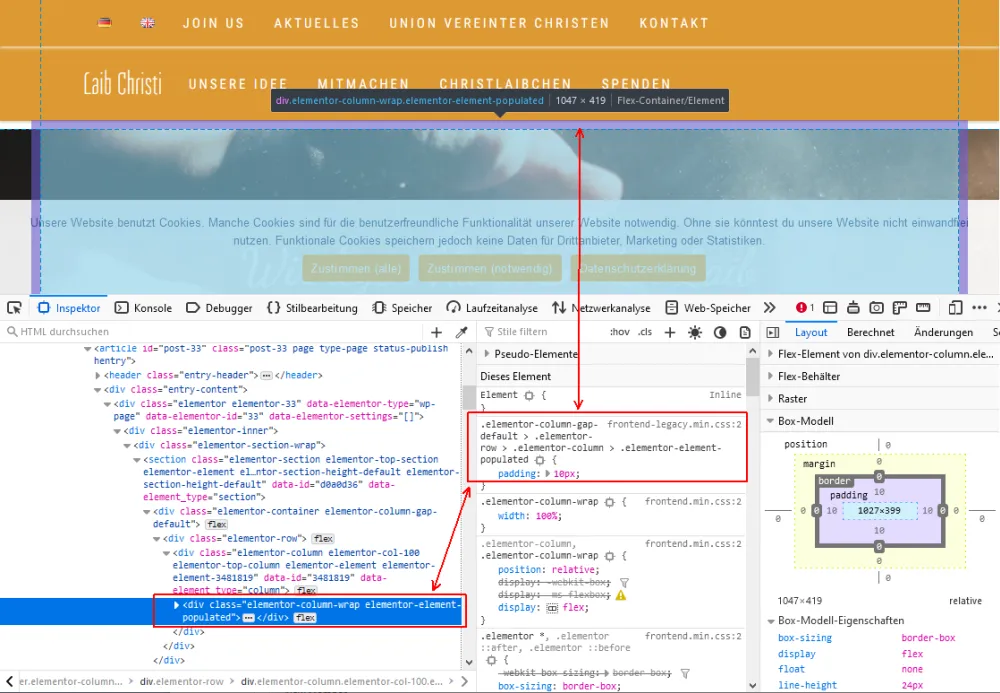1000x693 pixels.
Task: Switch to the Änderungen side tab
Action: 943,332
